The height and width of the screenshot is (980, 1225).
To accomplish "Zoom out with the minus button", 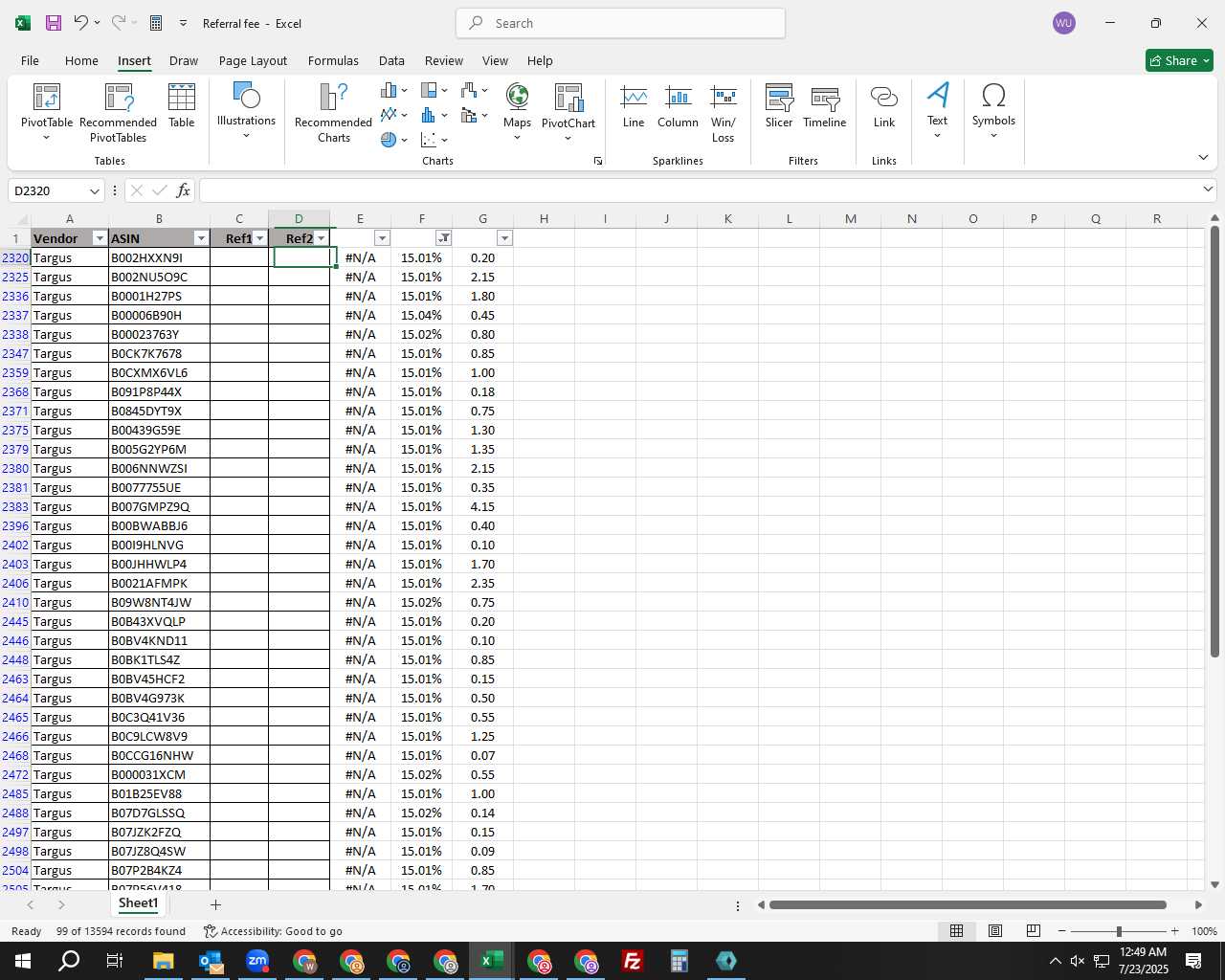I will [1061, 931].
